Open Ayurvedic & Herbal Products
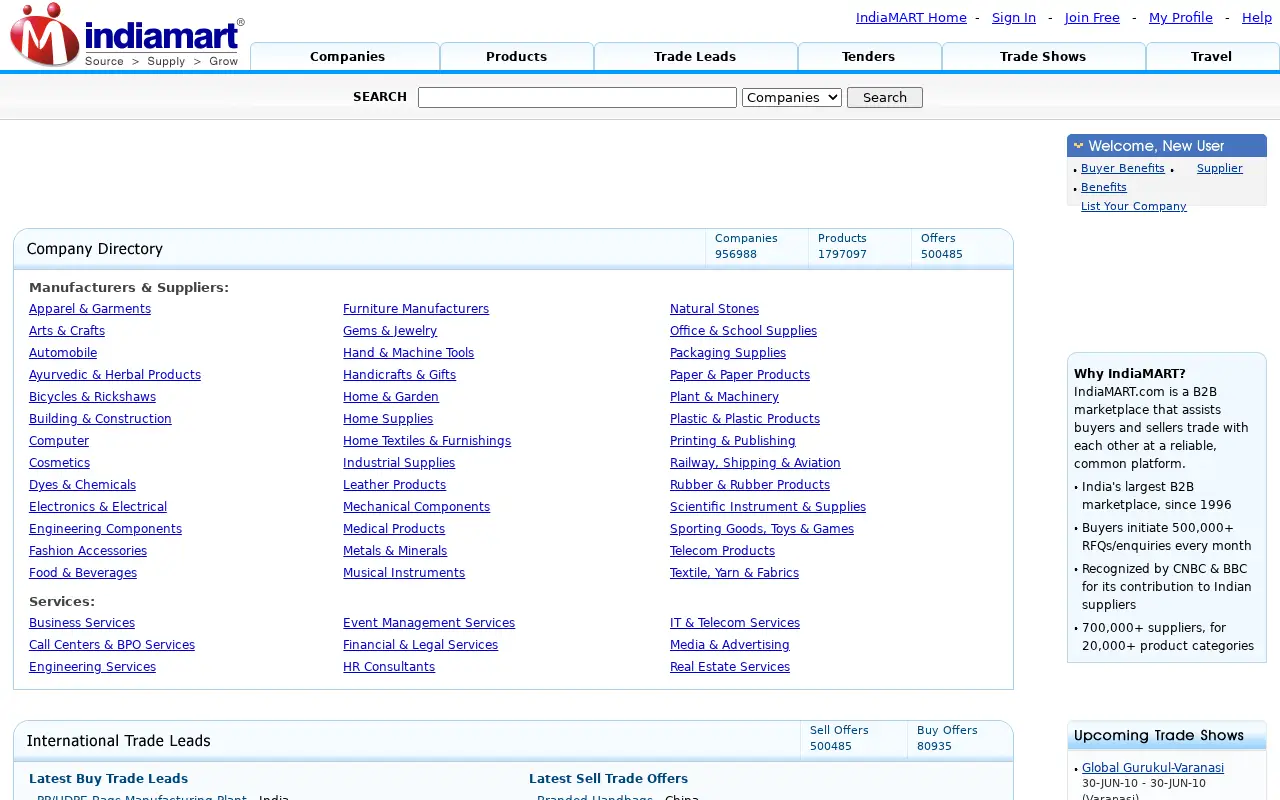This screenshot has width=1280, height=800. click(115, 375)
